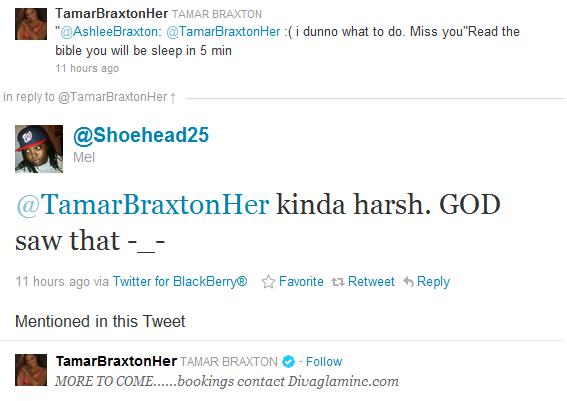567x401 pixels.
Task: Open the bottom TamarBraxtonHer avatar in mentions
Action: [31, 370]
